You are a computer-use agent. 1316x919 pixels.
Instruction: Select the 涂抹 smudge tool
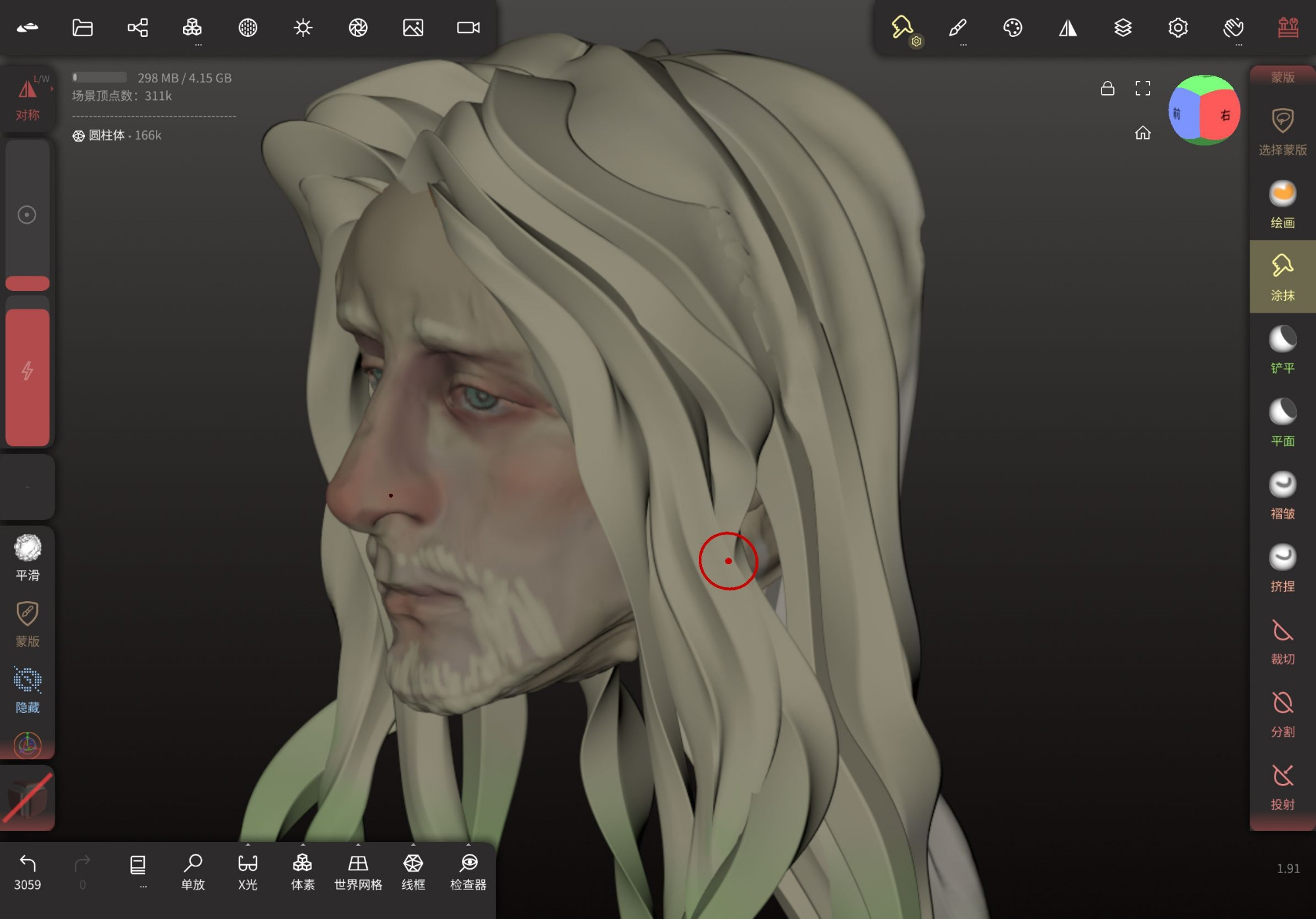[1282, 277]
